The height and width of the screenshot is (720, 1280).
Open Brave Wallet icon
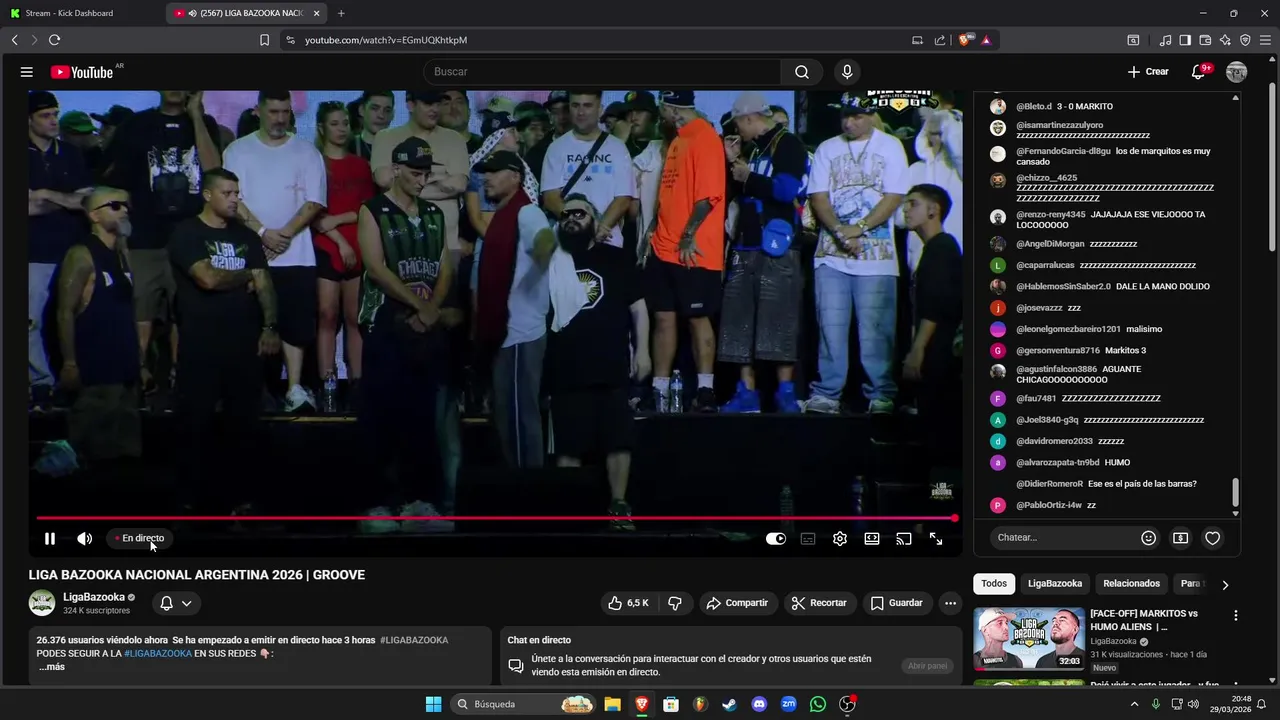[x=1205, y=40]
